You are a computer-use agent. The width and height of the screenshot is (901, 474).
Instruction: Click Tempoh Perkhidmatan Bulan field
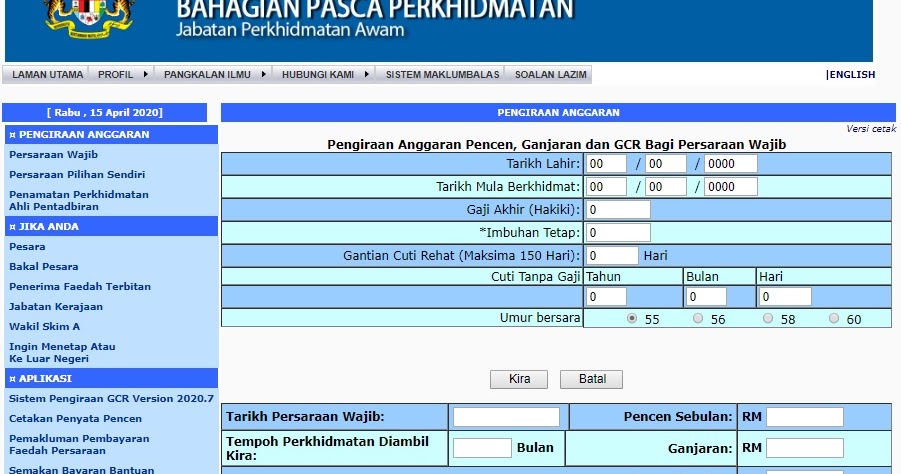(482, 448)
